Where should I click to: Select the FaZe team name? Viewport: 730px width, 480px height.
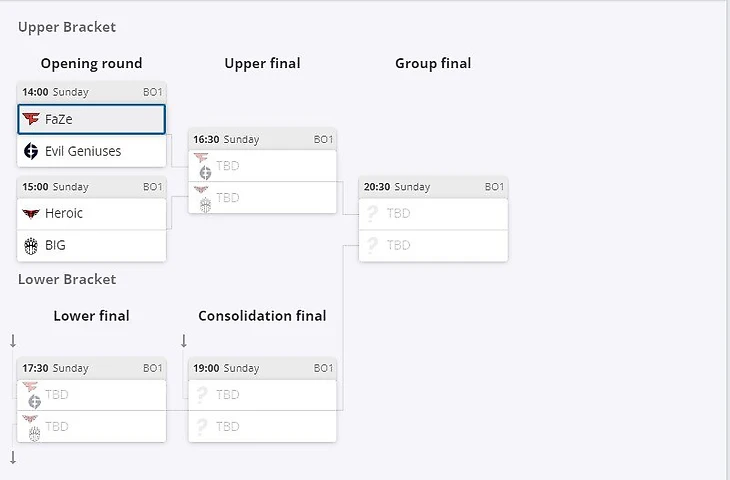59,119
